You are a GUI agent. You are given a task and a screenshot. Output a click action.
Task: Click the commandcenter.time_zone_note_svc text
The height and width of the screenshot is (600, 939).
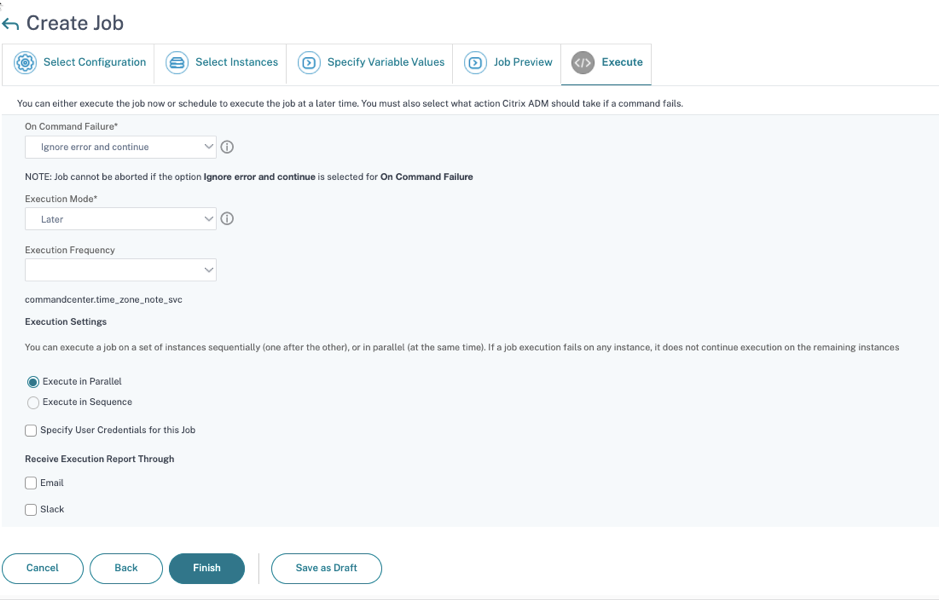[x=104, y=299]
